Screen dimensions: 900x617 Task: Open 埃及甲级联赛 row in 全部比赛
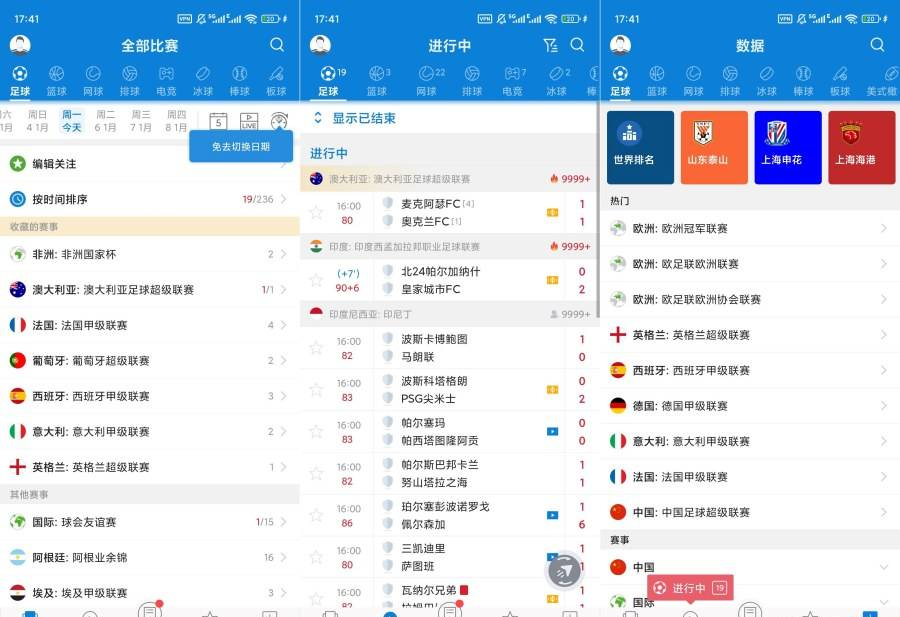(149, 592)
